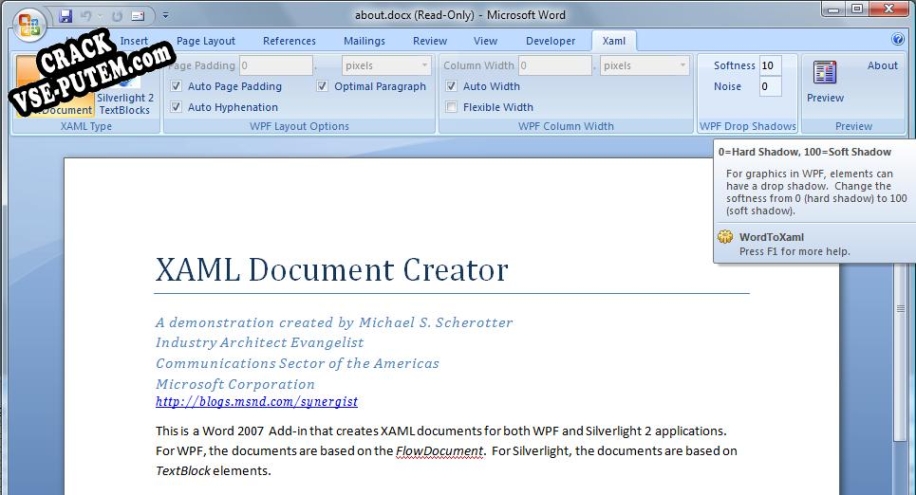The image size is (916, 495).
Task: Click the Softness value field
Action: pyautogui.click(x=770, y=65)
